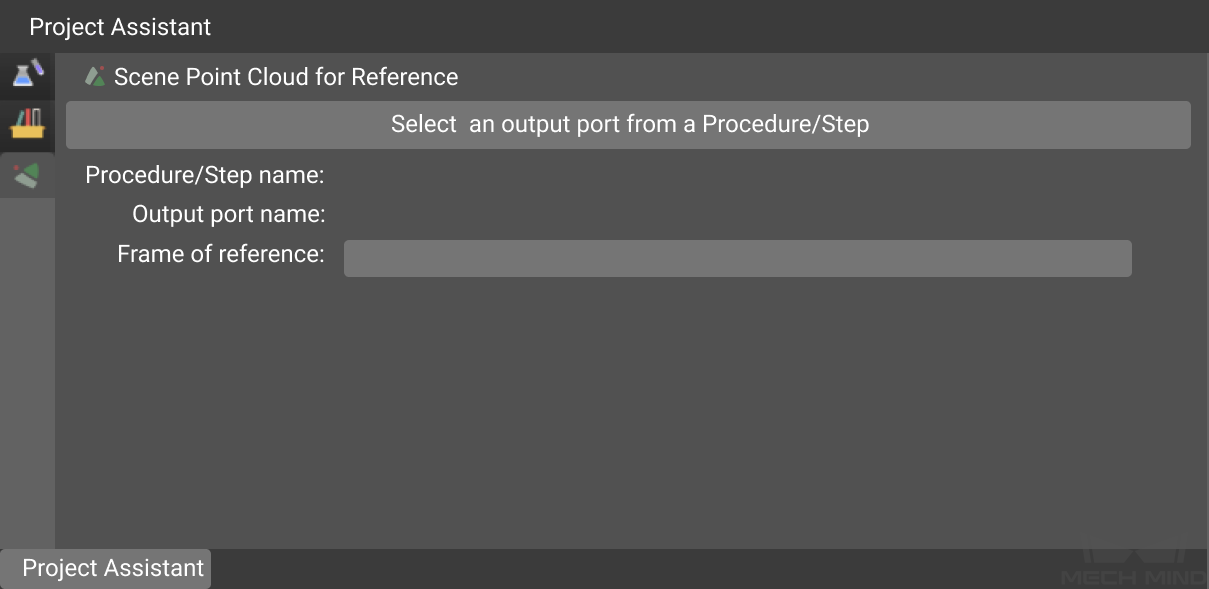Open the Frame of reference dropdown
Screen dimensions: 1209x589
[737, 258]
